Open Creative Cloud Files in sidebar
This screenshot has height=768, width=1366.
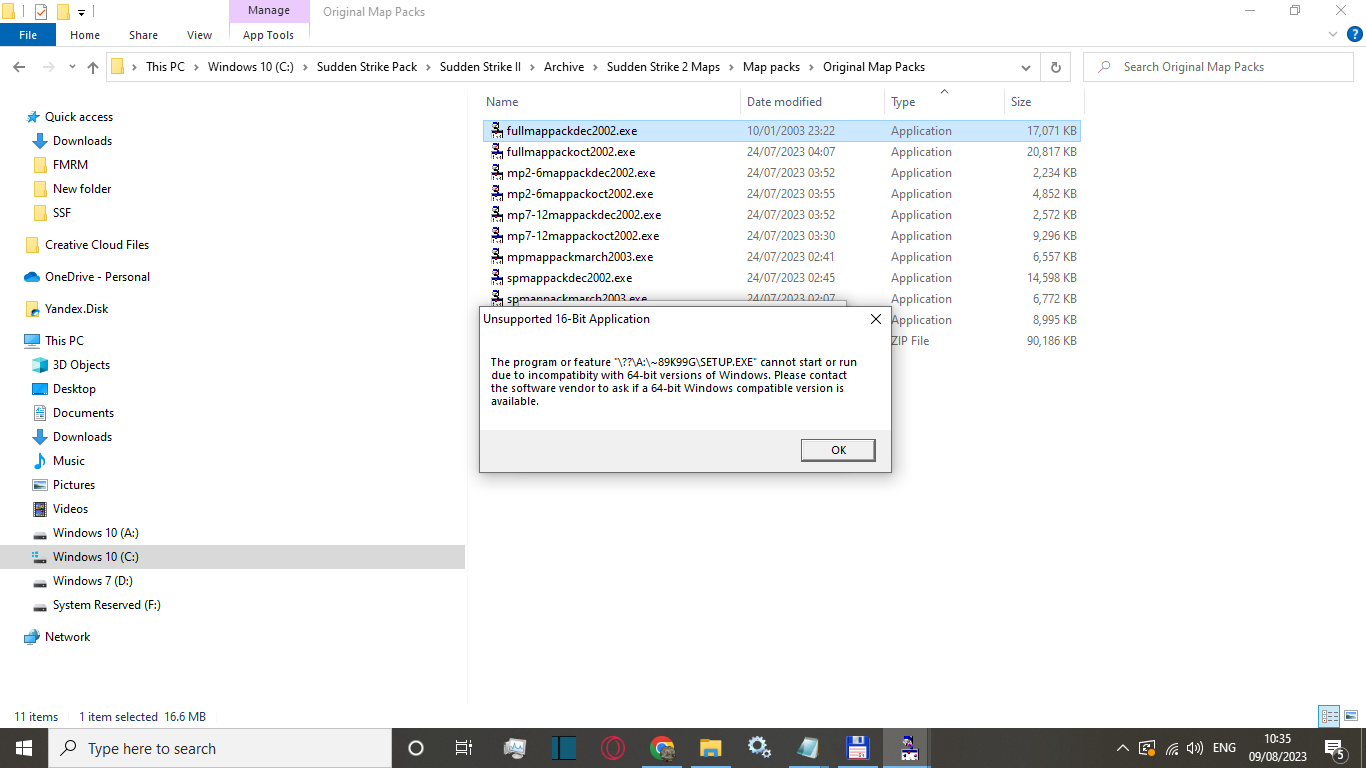[x=96, y=245]
